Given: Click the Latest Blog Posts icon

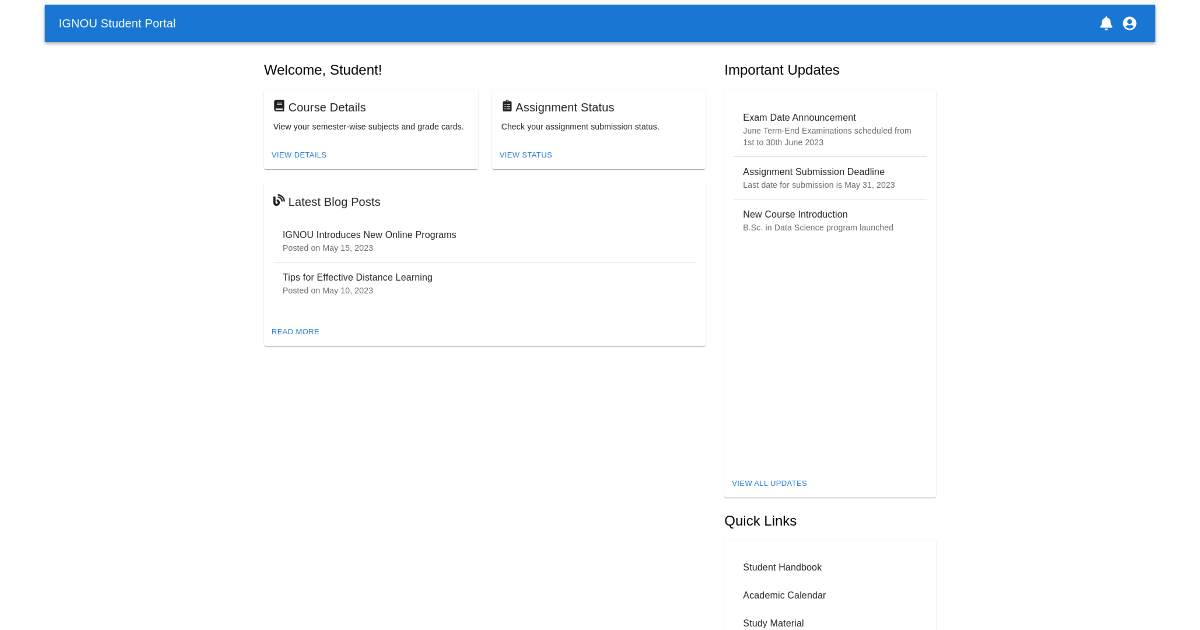Looking at the screenshot, I should click(x=279, y=201).
